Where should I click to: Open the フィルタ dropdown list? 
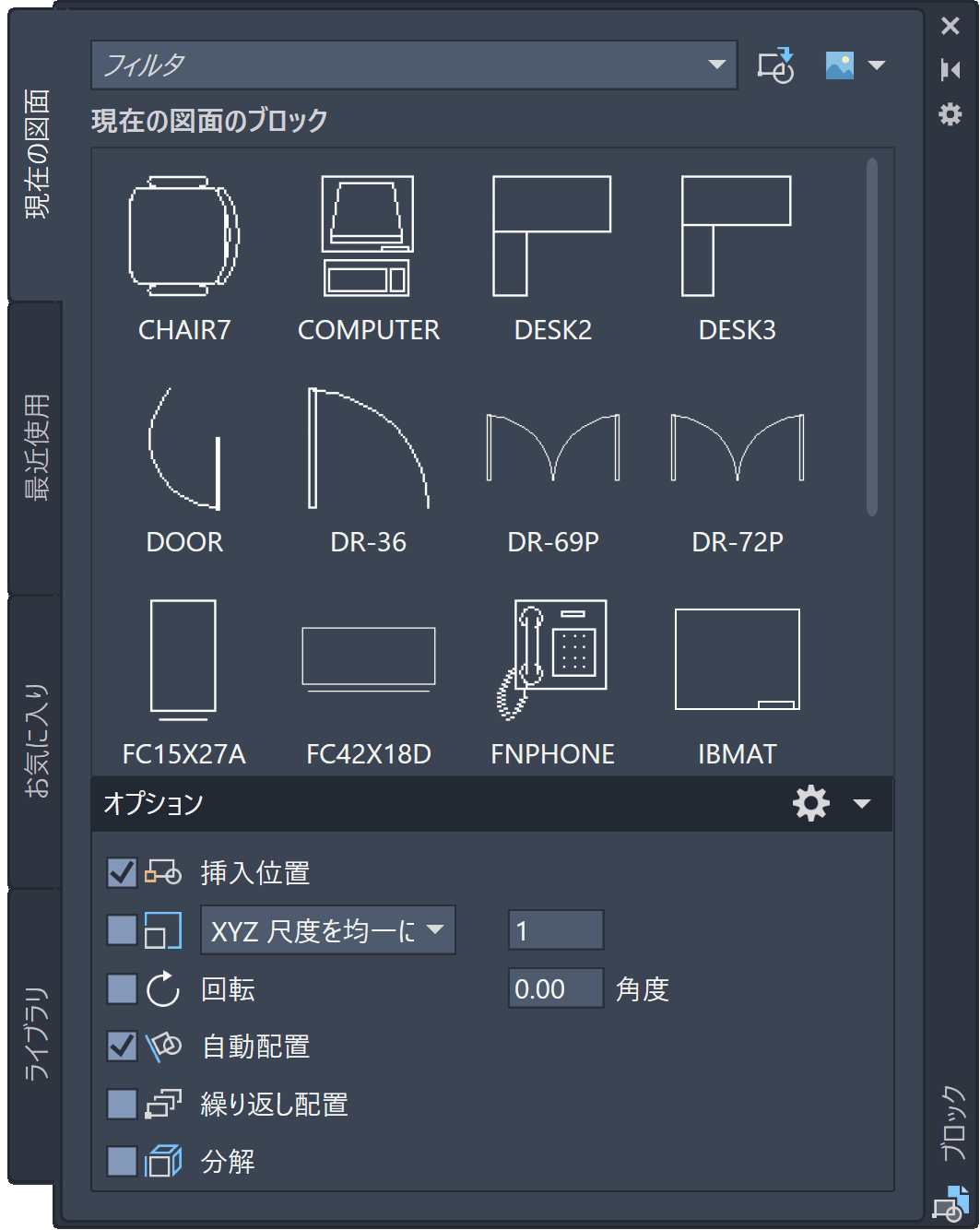(x=716, y=65)
